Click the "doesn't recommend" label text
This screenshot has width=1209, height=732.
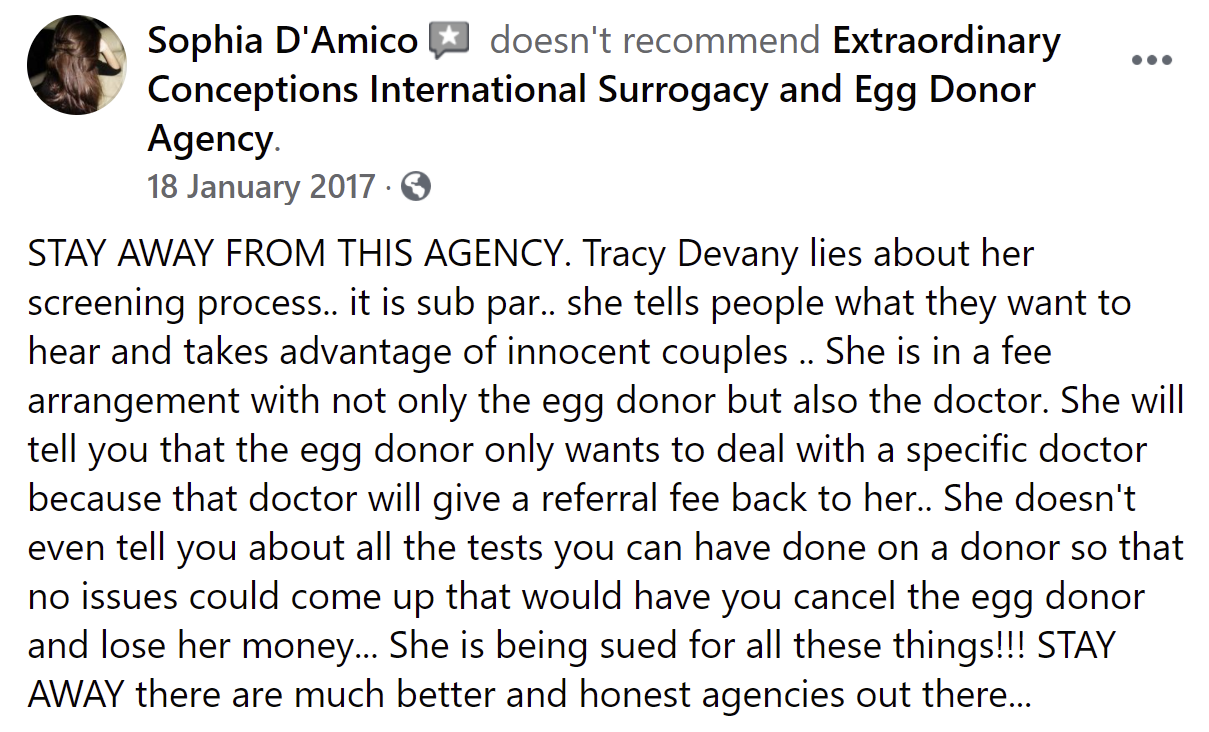tap(654, 41)
